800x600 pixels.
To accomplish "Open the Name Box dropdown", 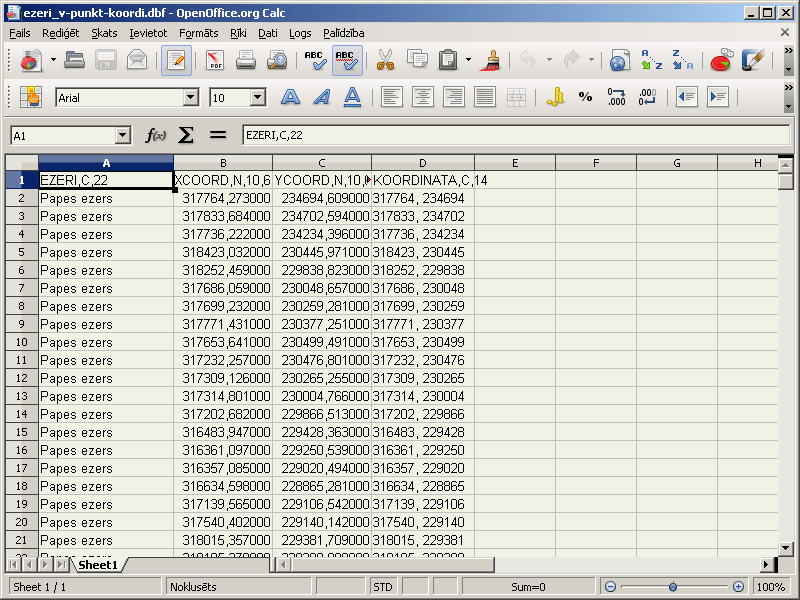I will [x=122, y=136].
